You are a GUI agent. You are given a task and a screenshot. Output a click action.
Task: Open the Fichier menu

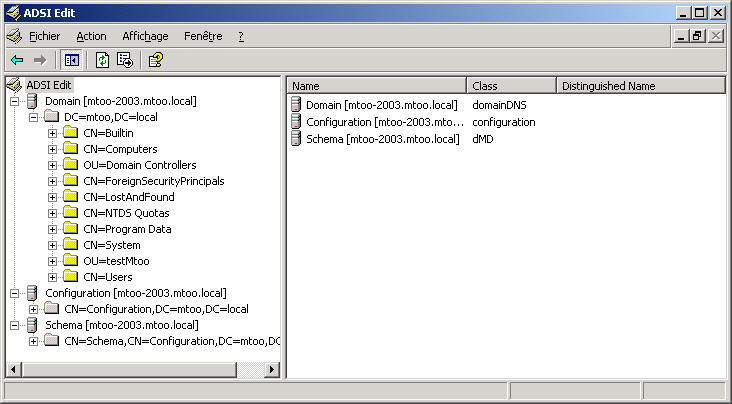[44, 36]
